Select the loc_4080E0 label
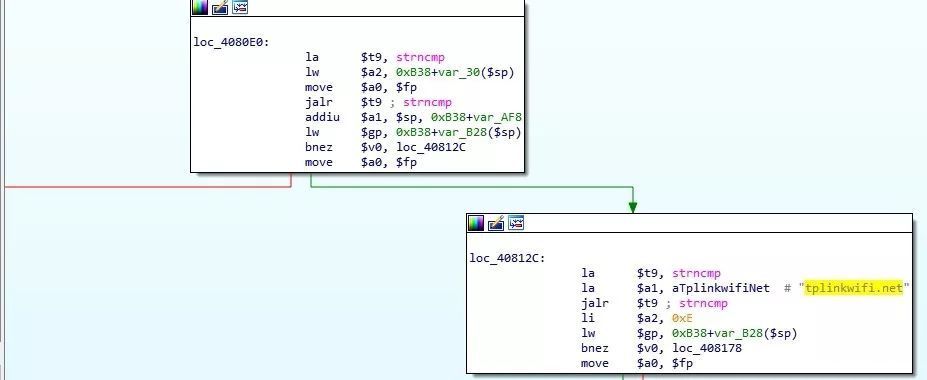 [231, 43]
